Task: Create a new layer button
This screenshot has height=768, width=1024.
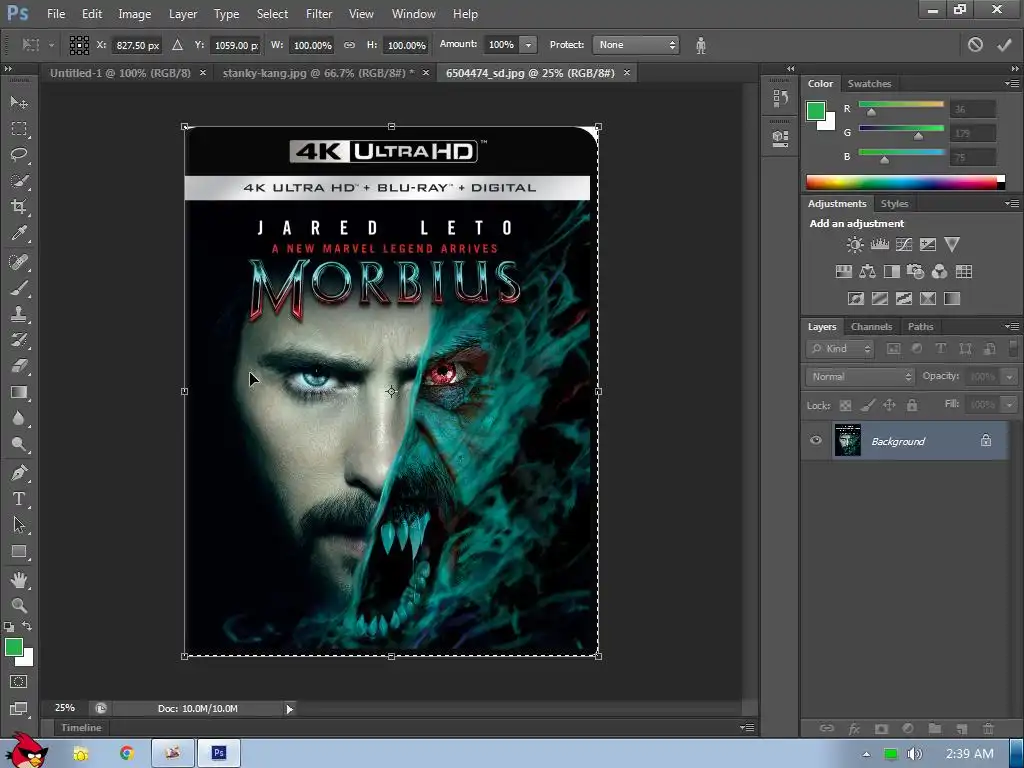Action: (961, 728)
